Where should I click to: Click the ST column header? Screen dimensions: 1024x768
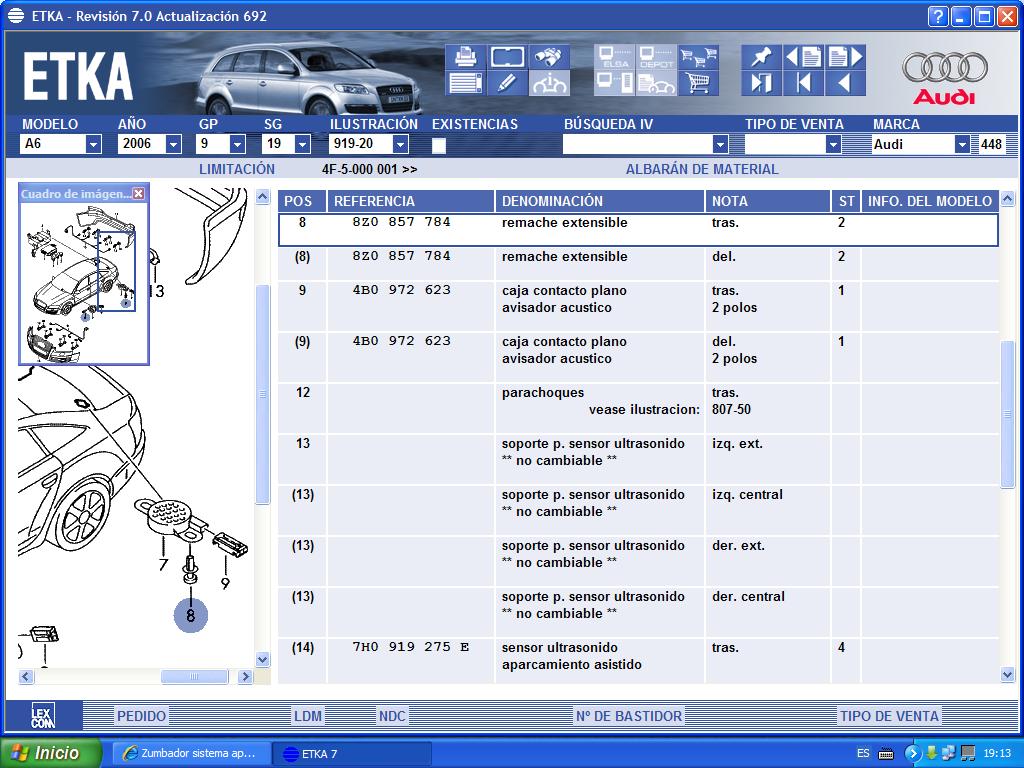point(846,201)
